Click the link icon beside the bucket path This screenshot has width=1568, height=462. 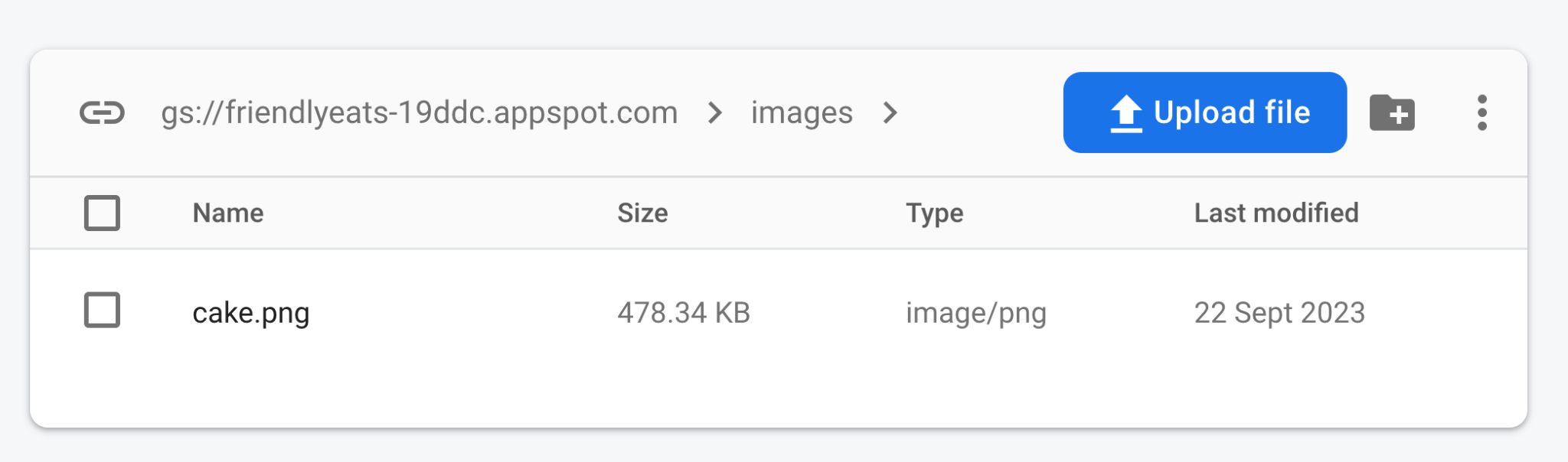[x=102, y=113]
